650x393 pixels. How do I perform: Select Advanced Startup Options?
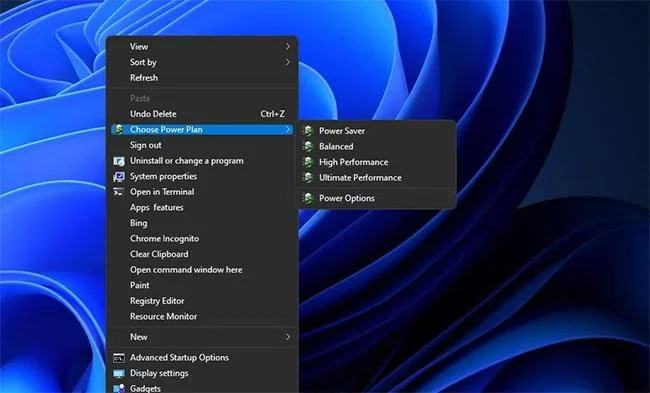click(202, 357)
